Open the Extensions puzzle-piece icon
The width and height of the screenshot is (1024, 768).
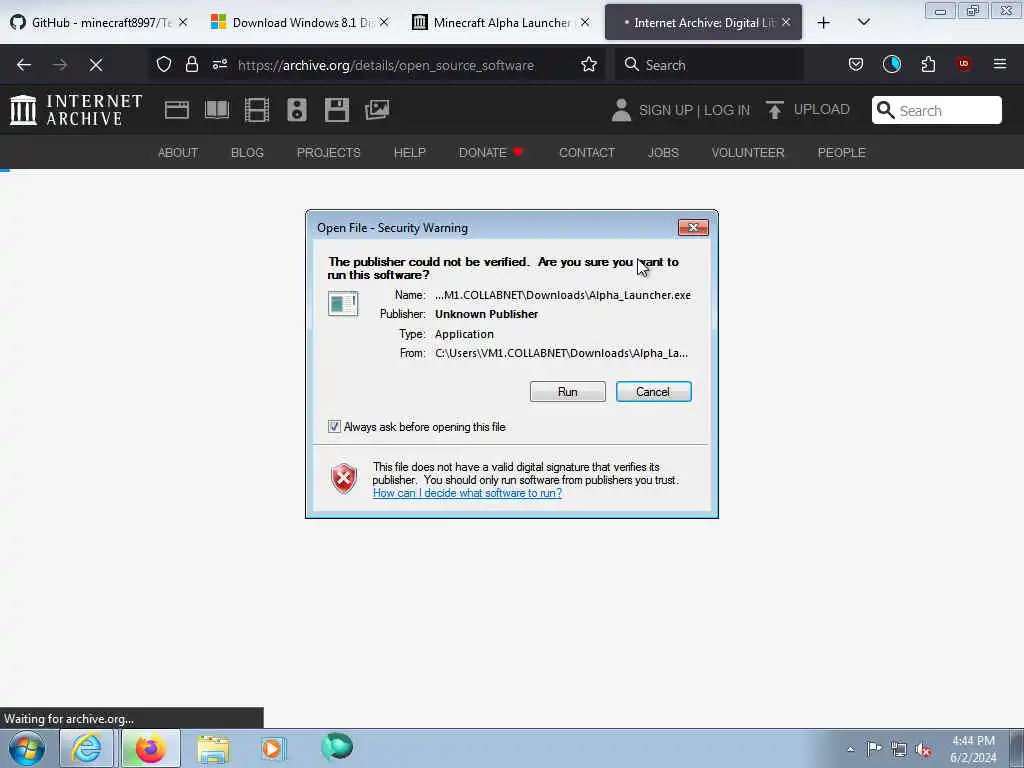(928, 64)
